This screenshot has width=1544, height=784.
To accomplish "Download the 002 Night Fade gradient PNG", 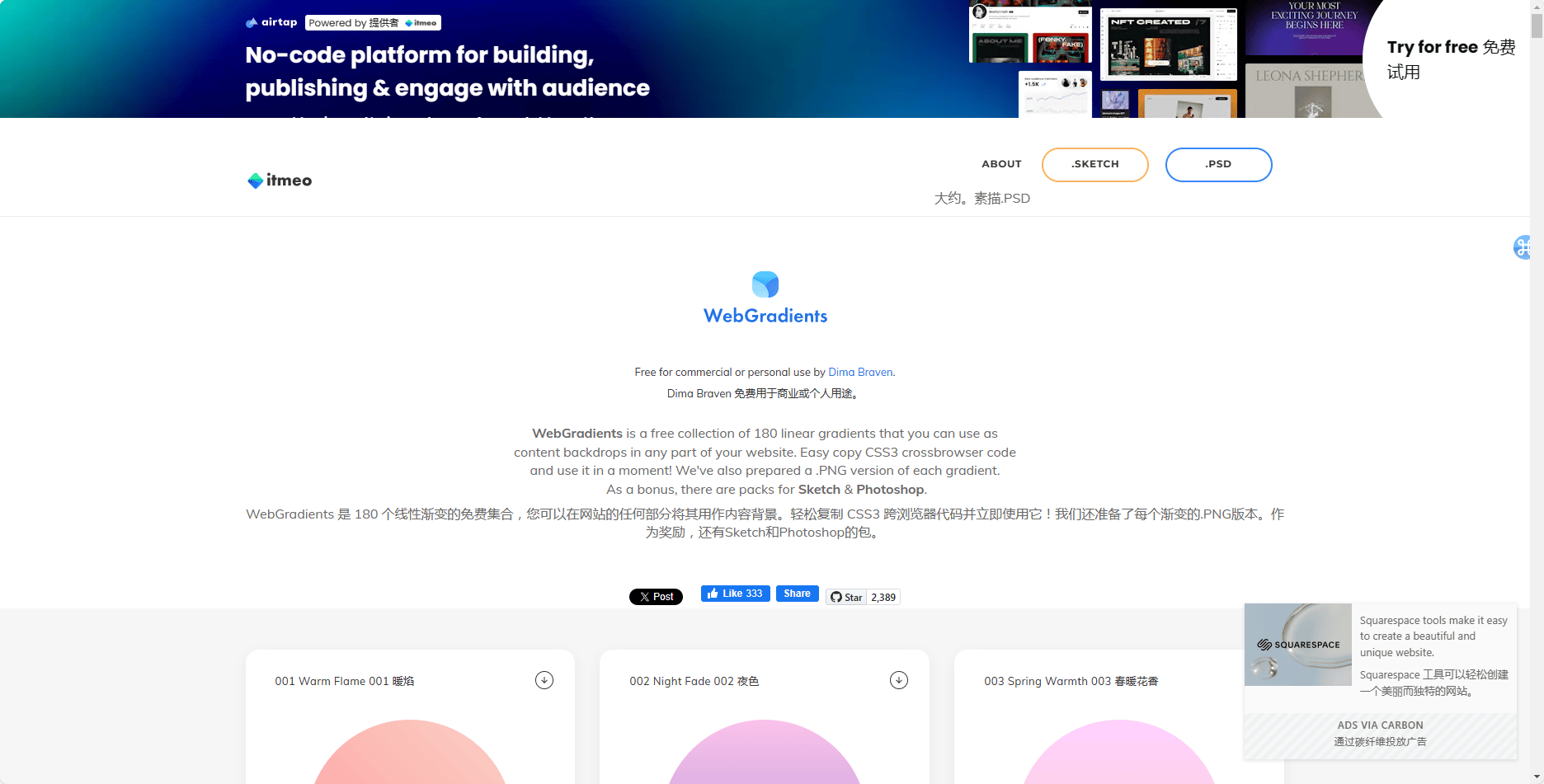I will (899, 680).
